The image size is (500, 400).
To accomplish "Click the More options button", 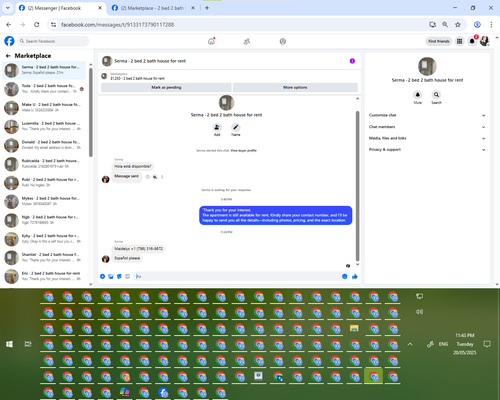I will point(295,87).
